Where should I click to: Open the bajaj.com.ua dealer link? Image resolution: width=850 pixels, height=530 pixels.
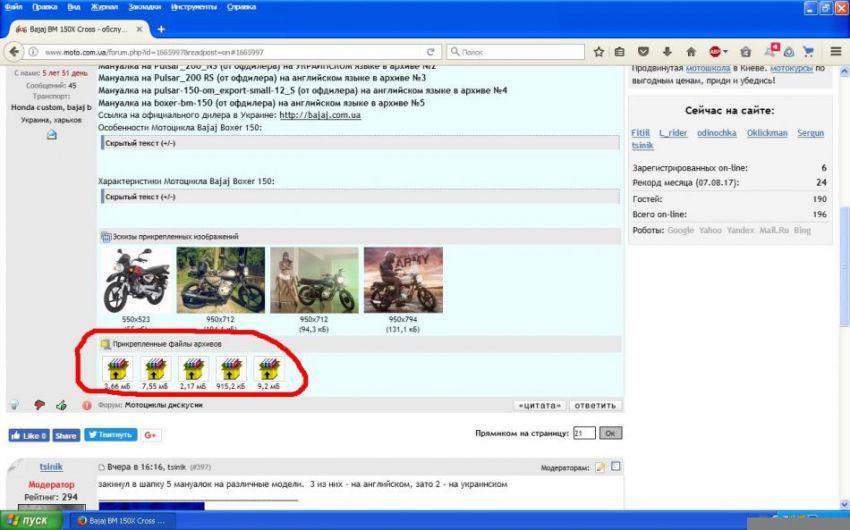click(x=320, y=115)
